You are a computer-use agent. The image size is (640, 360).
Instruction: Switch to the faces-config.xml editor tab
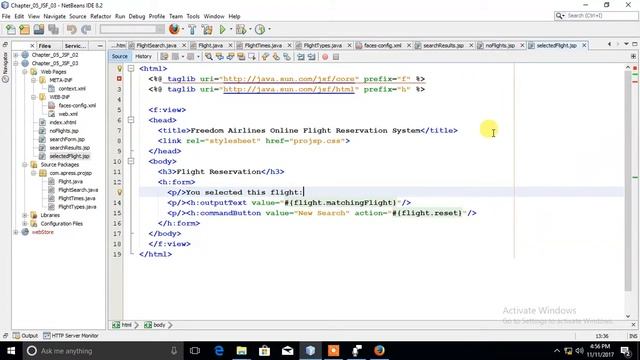click(x=382, y=45)
